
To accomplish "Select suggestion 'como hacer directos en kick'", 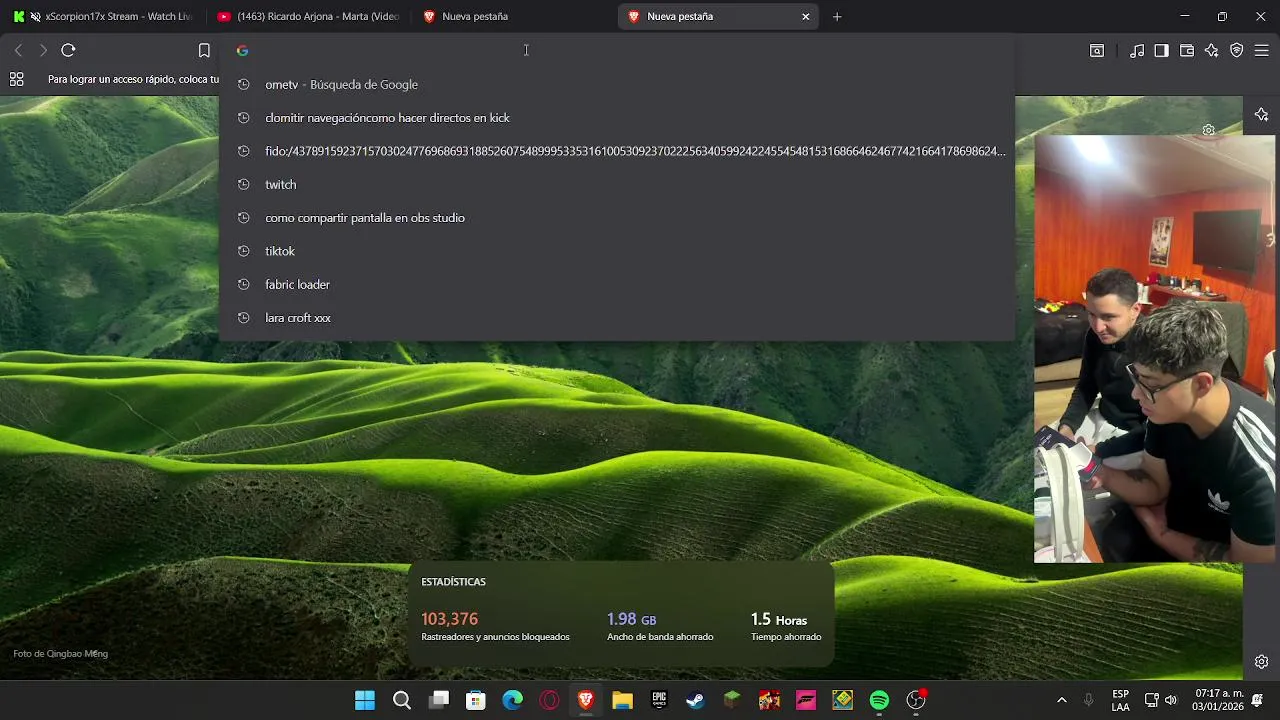I will (617, 118).
